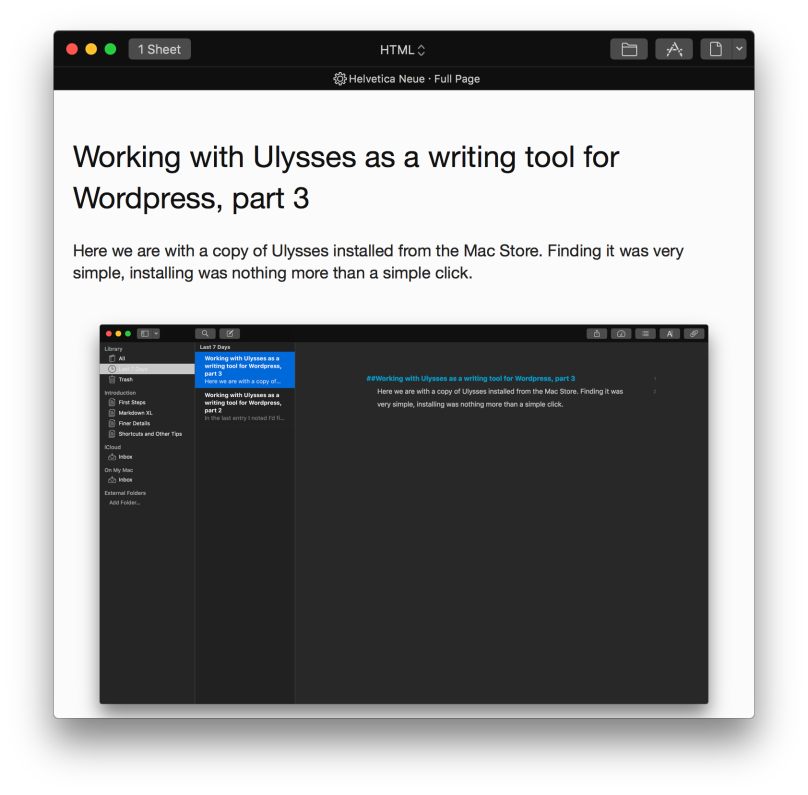This screenshot has width=808, height=795.
Task: Click the "Library" section label in the embedded sidebar
Action: 113,349
